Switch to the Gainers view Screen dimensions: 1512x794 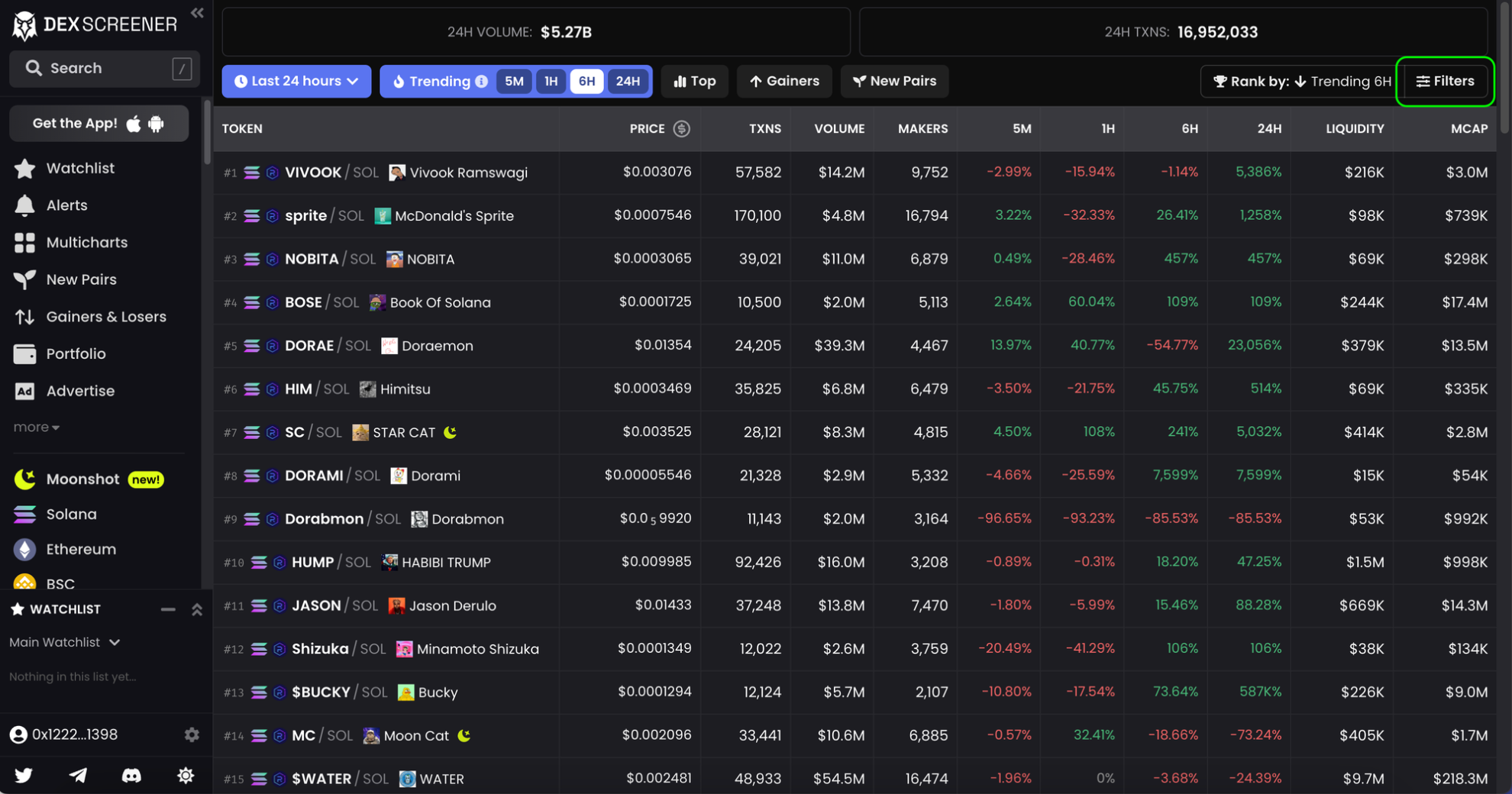[784, 81]
